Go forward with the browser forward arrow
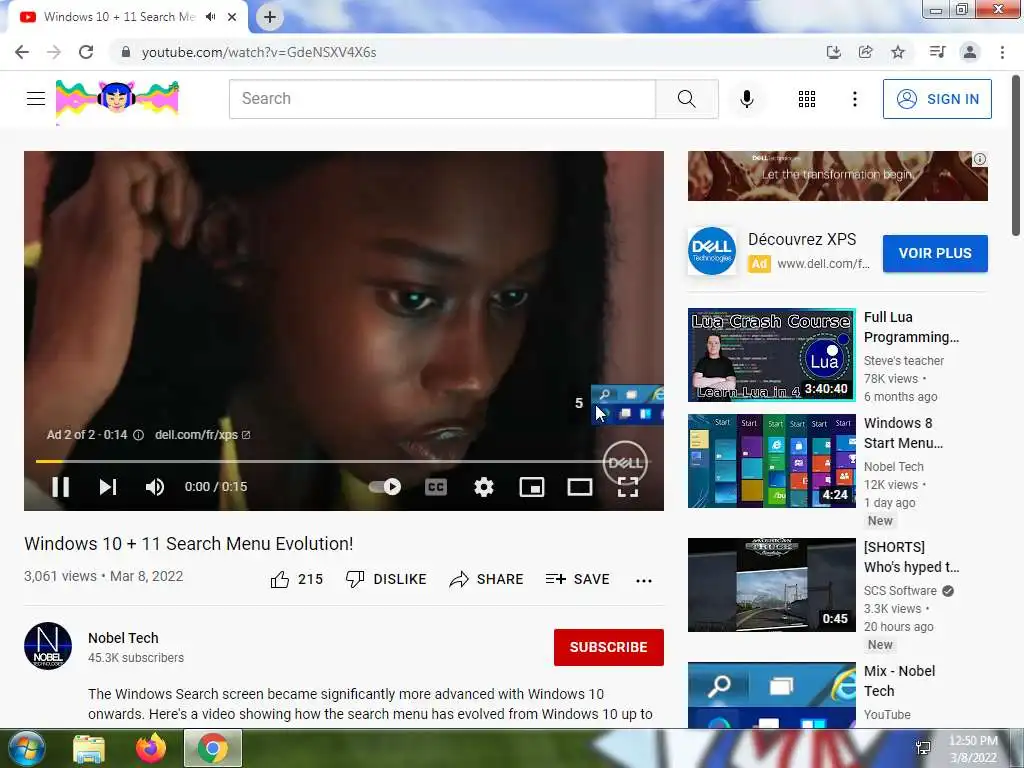 tap(54, 52)
